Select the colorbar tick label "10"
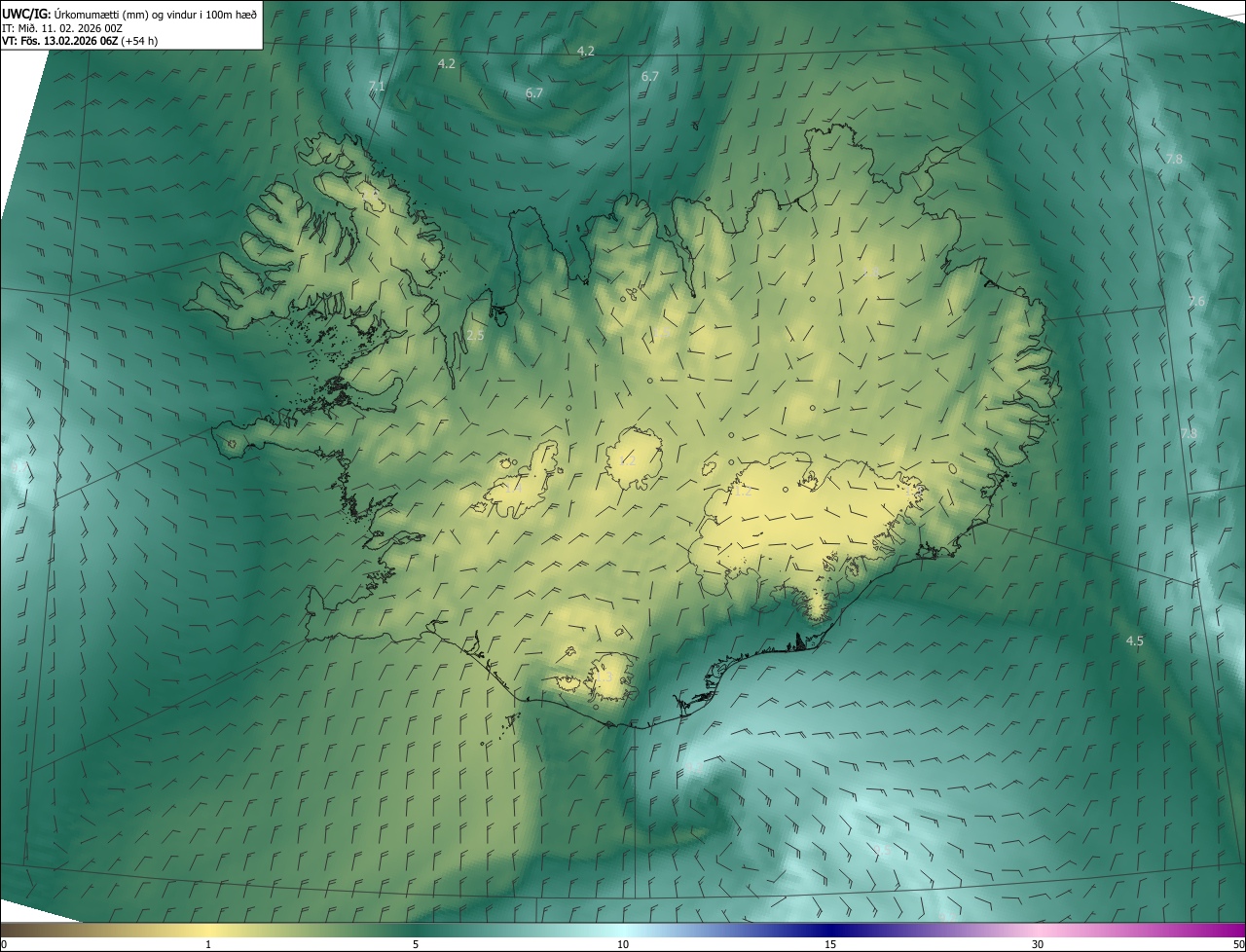The width and height of the screenshot is (1246, 952). point(623,944)
